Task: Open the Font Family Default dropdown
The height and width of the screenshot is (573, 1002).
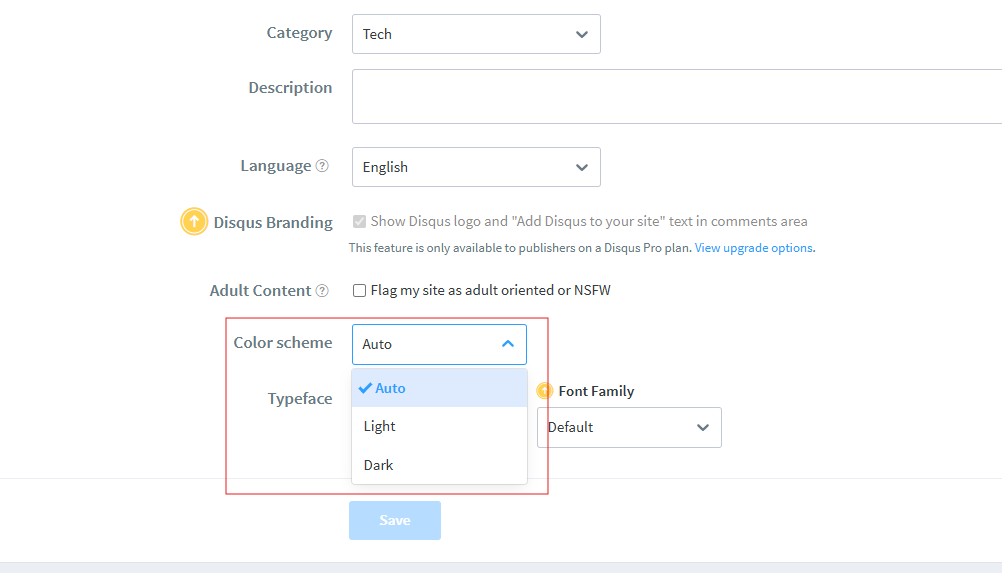Action: pos(629,427)
